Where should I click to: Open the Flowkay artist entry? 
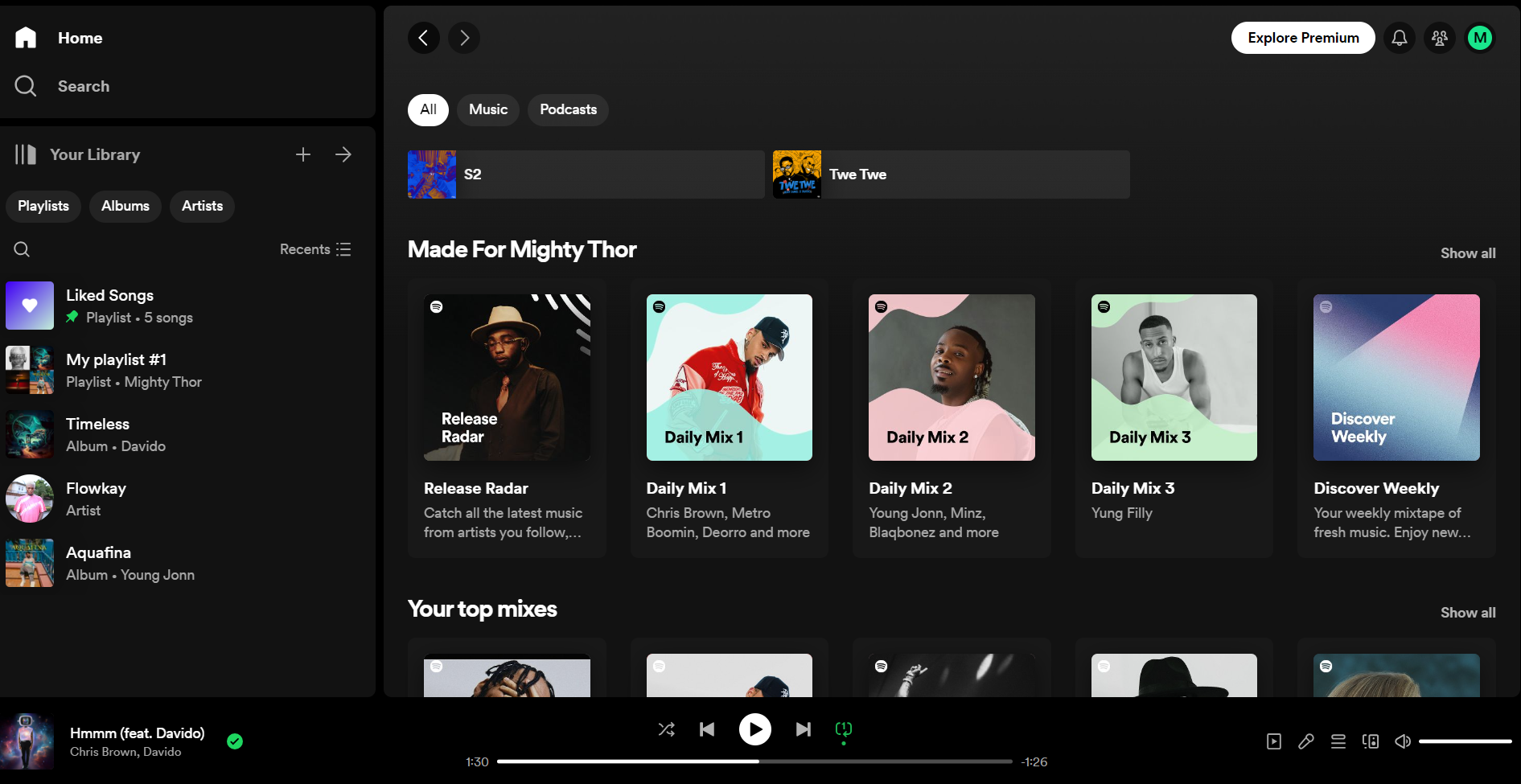187,499
